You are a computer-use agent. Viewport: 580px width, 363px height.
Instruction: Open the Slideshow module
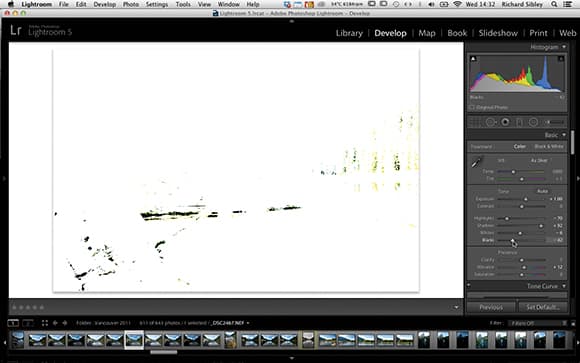coord(498,33)
